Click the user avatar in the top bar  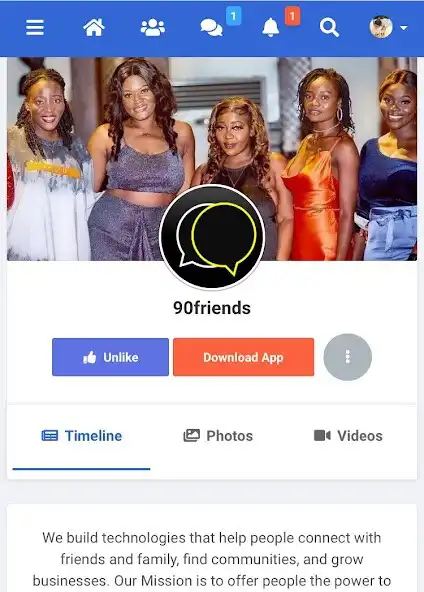tap(381, 27)
